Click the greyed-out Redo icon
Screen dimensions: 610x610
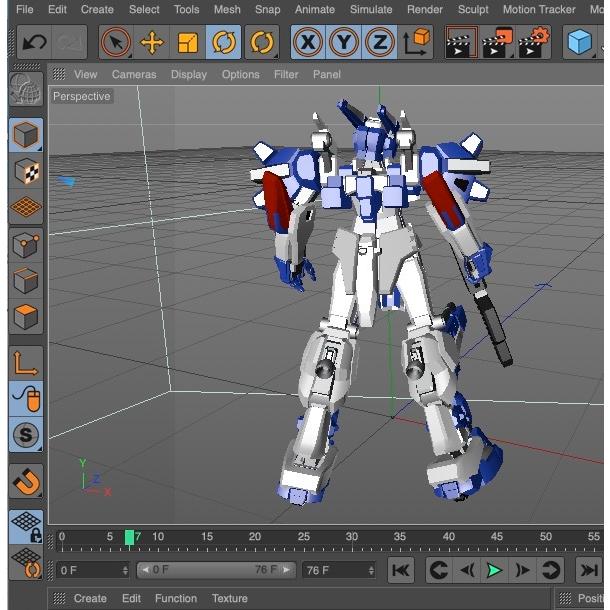click(70, 42)
